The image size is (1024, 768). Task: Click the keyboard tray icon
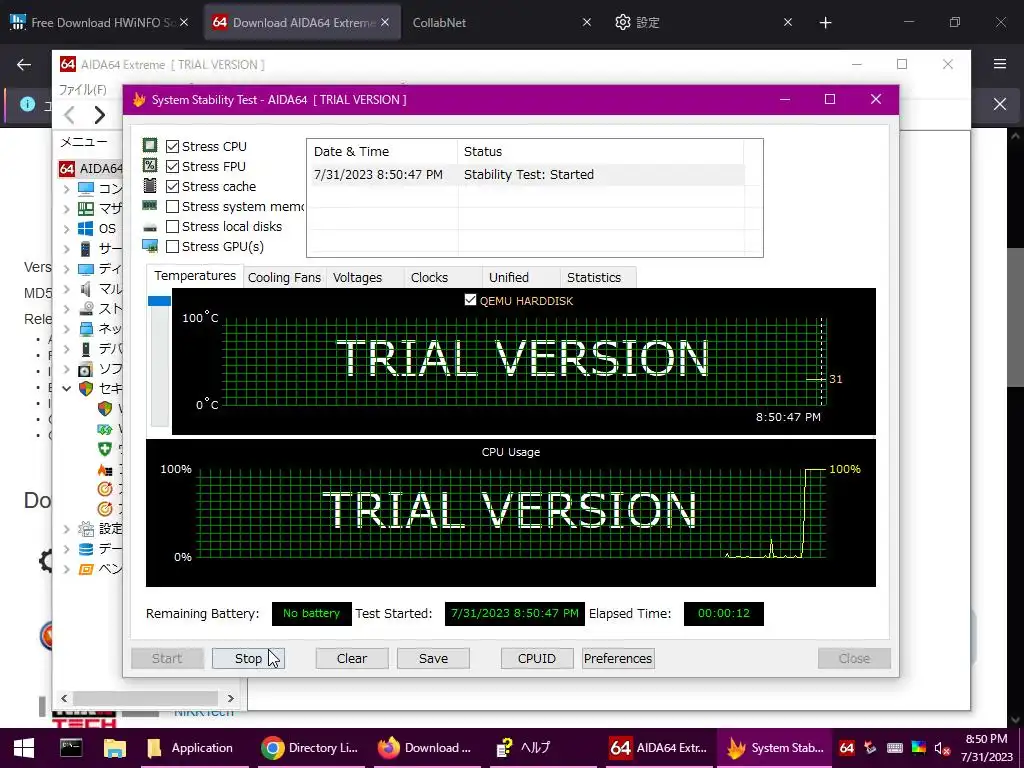pyautogui.click(x=895, y=748)
